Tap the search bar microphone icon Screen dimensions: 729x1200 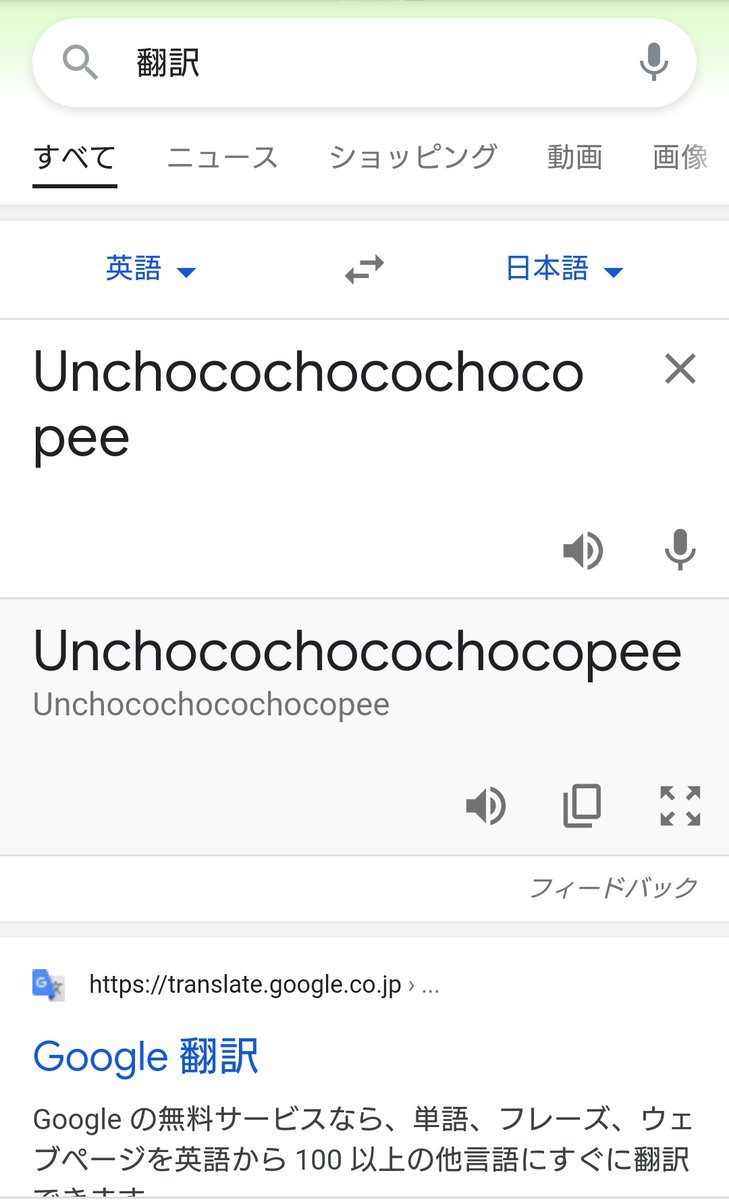pos(653,63)
